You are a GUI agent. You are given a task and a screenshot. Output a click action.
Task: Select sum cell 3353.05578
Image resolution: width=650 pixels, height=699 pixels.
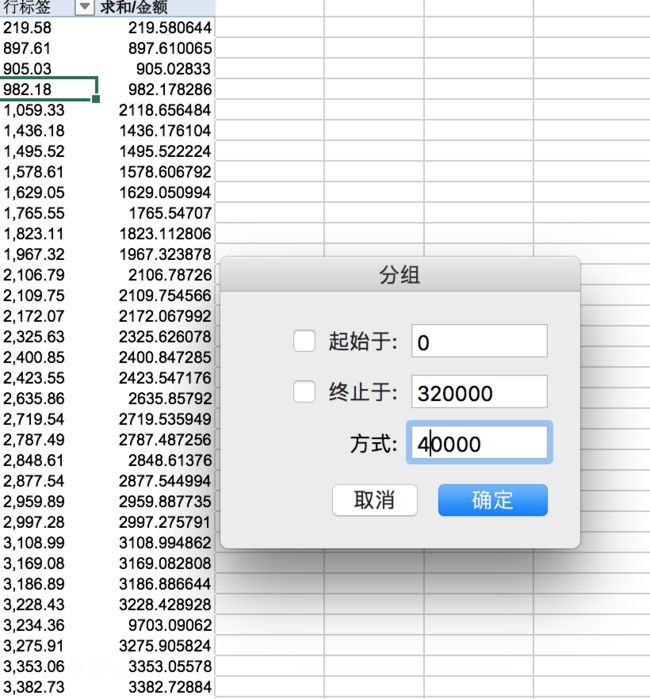click(x=156, y=666)
